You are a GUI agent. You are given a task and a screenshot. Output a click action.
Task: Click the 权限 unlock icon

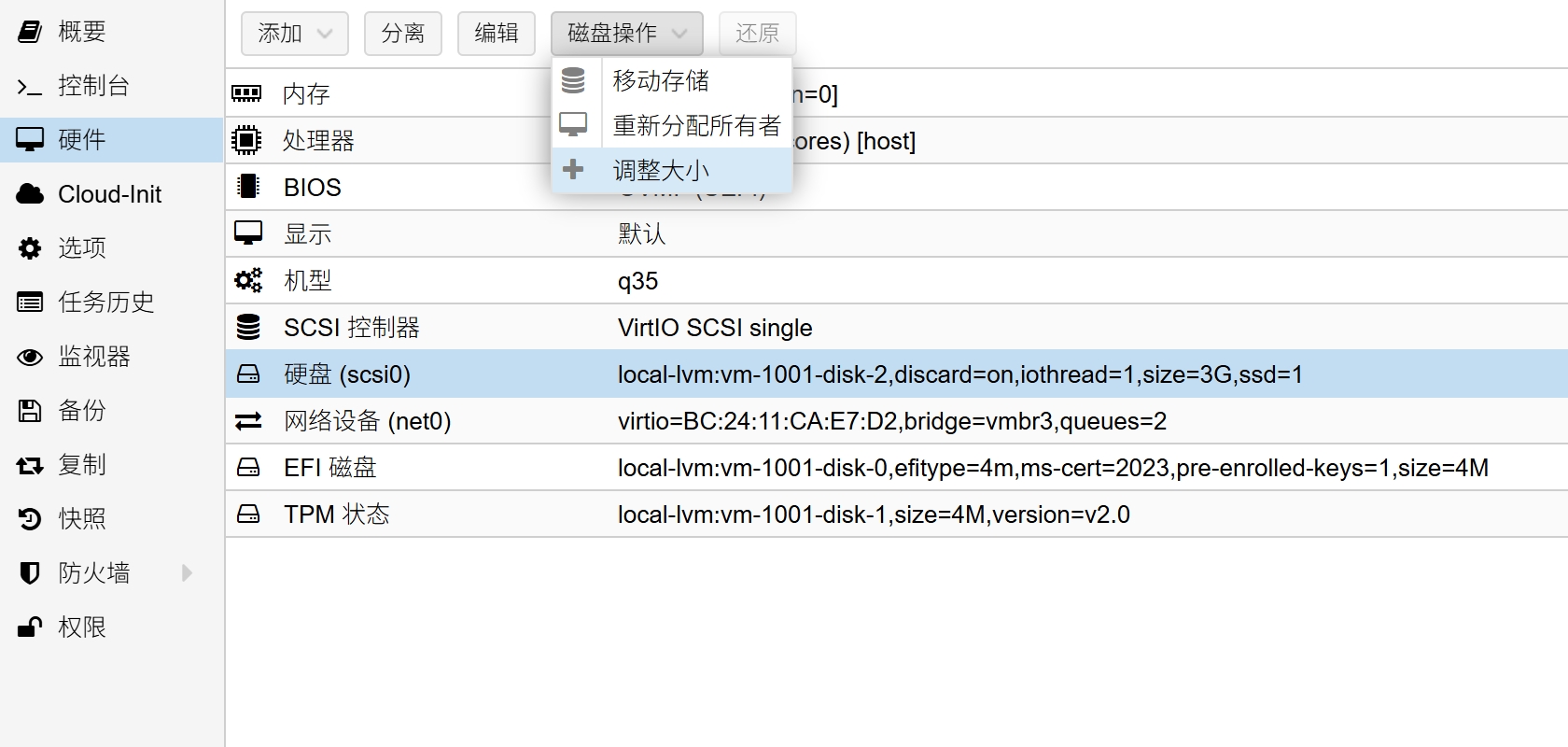(x=30, y=627)
